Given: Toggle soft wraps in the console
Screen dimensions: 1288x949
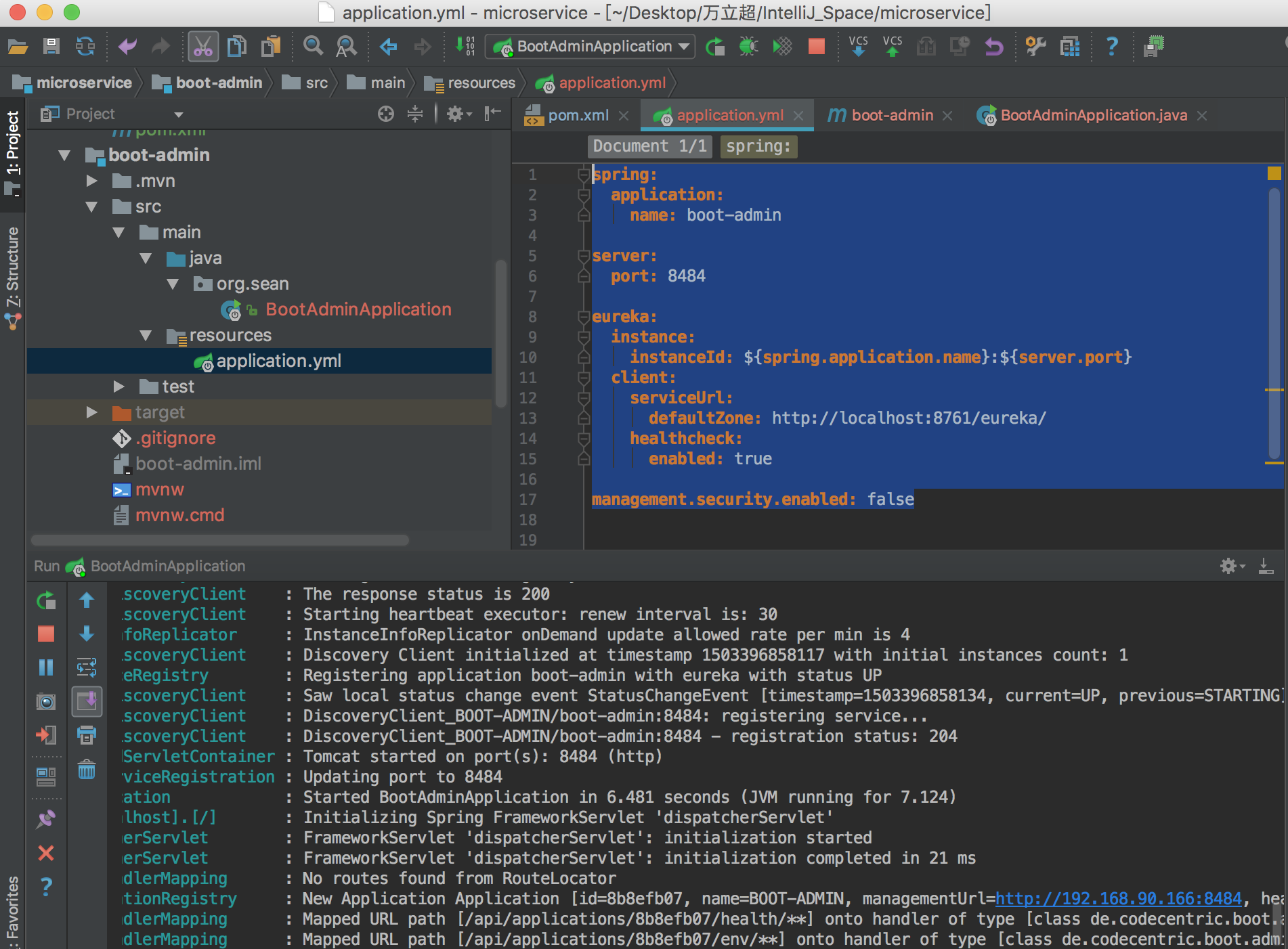Looking at the screenshot, I should 87,667.
